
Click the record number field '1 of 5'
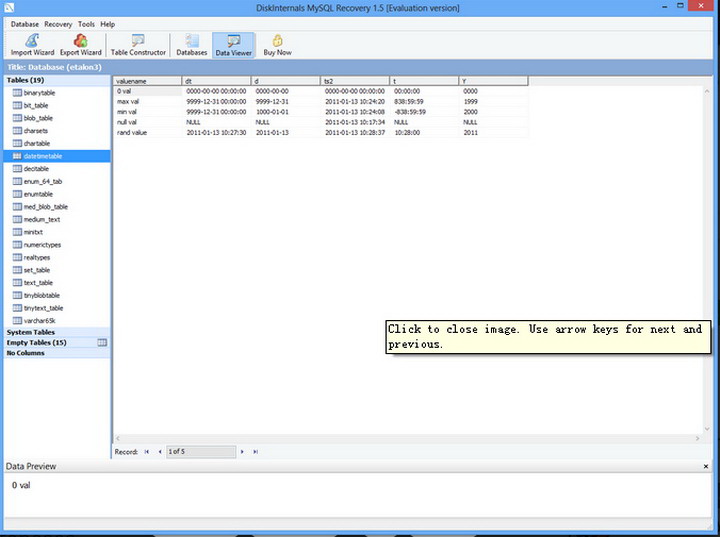point(201,452)
